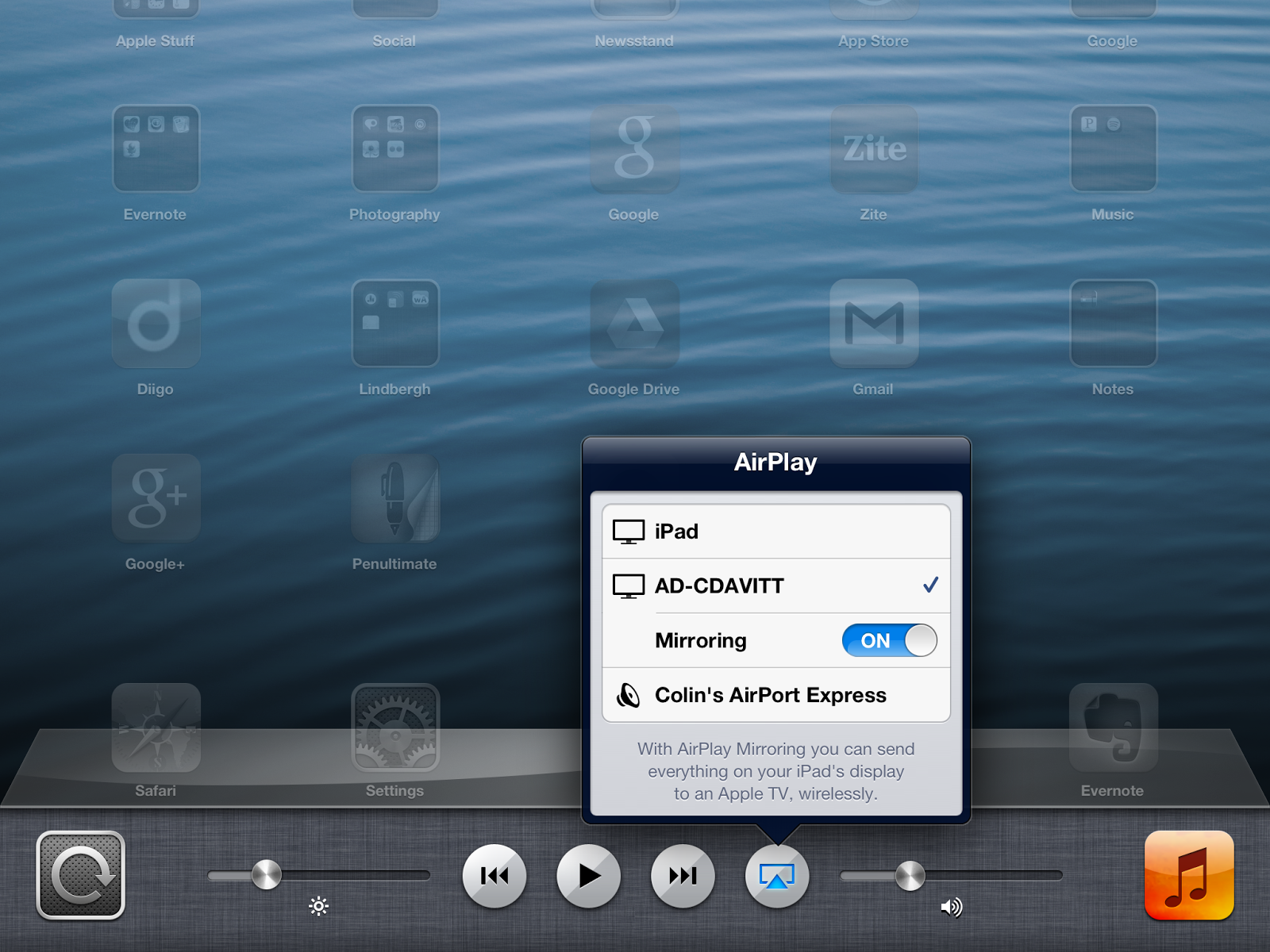
Task: Open the Google folder in the top row
Action: [1113, 8]
